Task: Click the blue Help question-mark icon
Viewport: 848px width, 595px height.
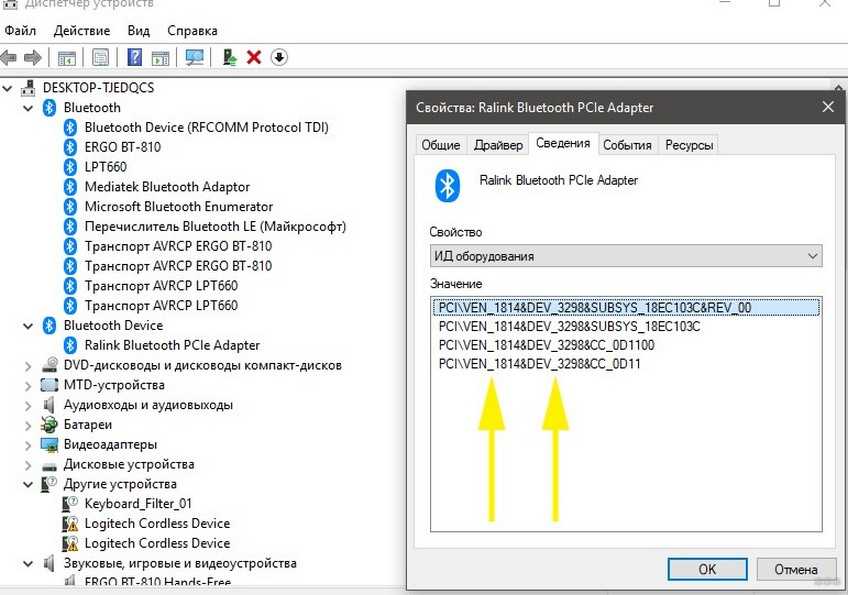Action: (135, 57)
